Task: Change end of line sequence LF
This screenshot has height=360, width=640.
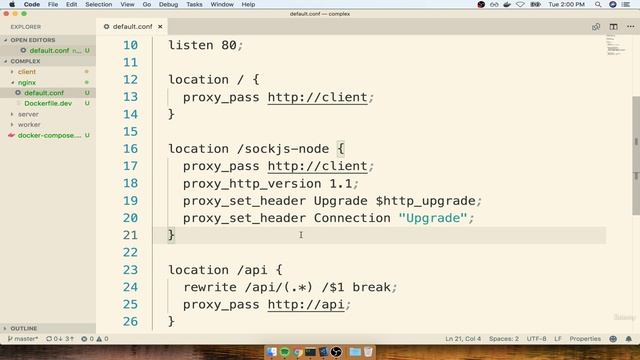Action: (x=558, y=339)
